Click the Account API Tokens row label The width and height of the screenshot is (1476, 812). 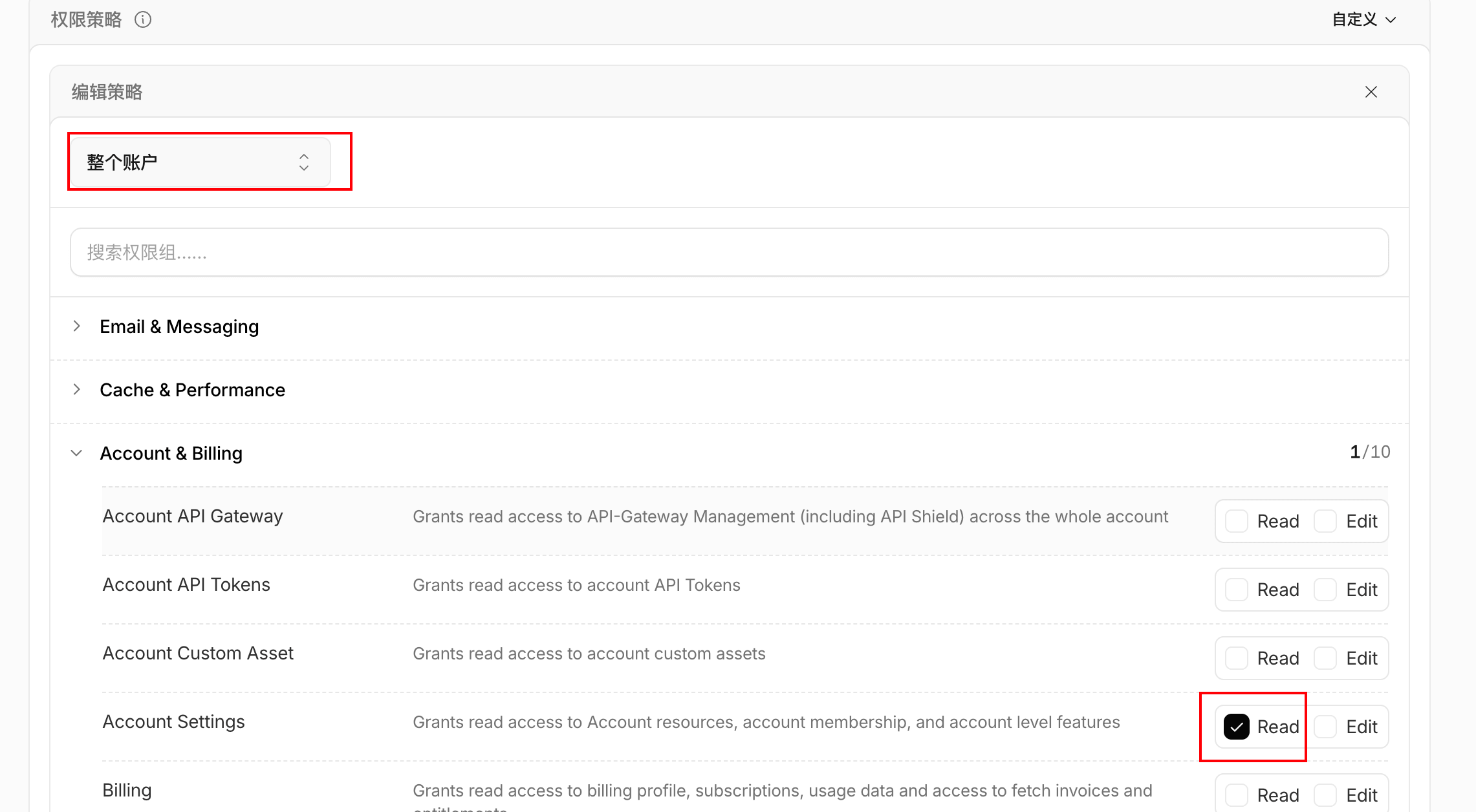186,585
